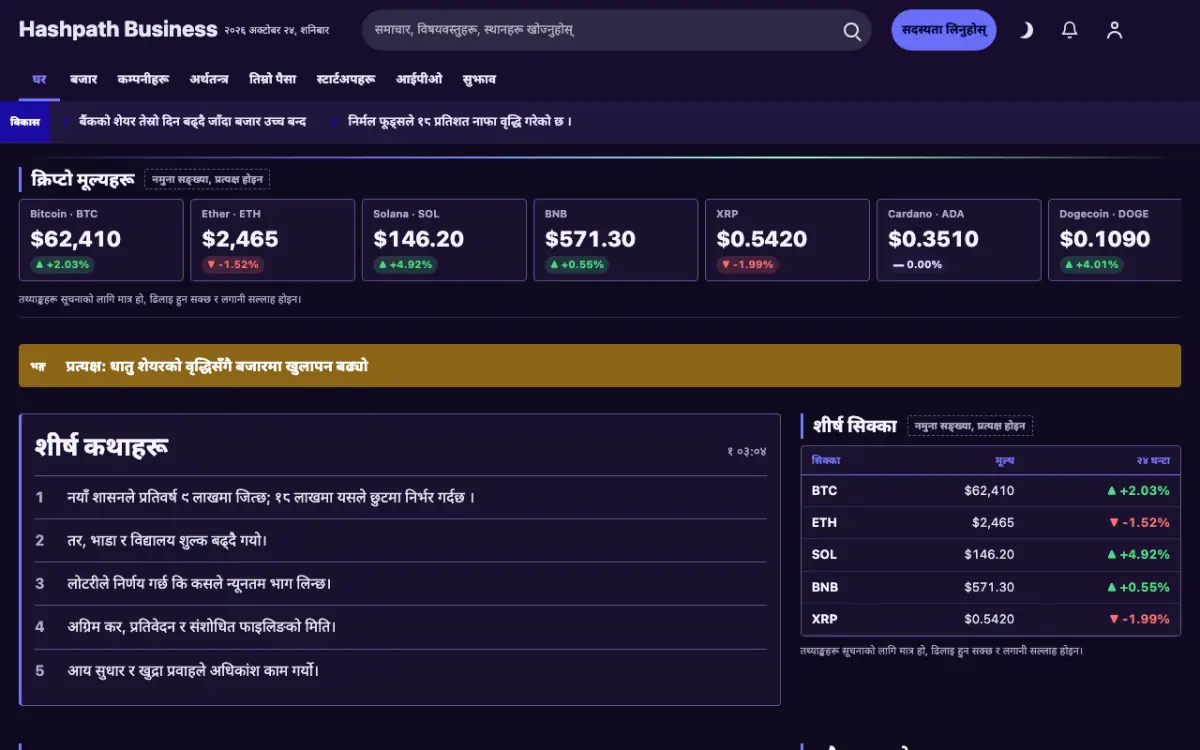Screen dimensions: 1200x750
Task: Select the अर्थतन्त्र navigation tab
Action: [209, 79]
